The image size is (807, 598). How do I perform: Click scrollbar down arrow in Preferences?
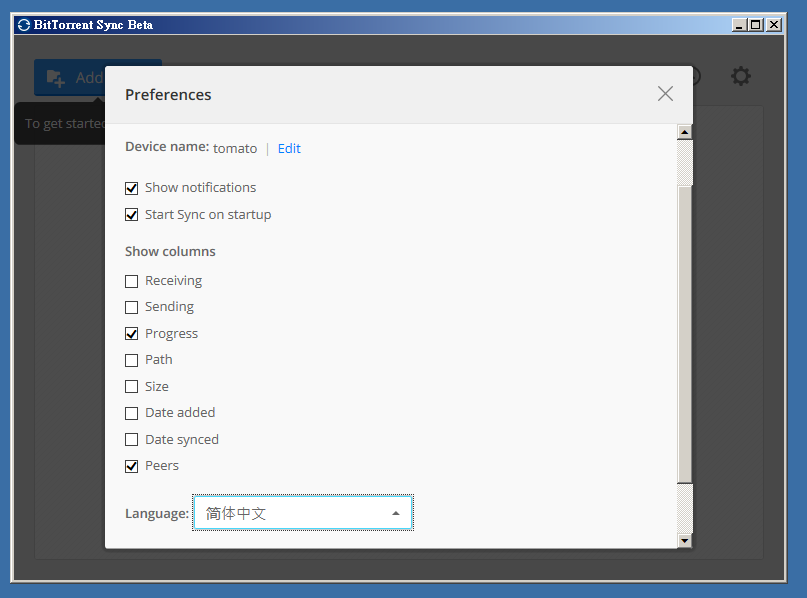[x=685, y=540]
